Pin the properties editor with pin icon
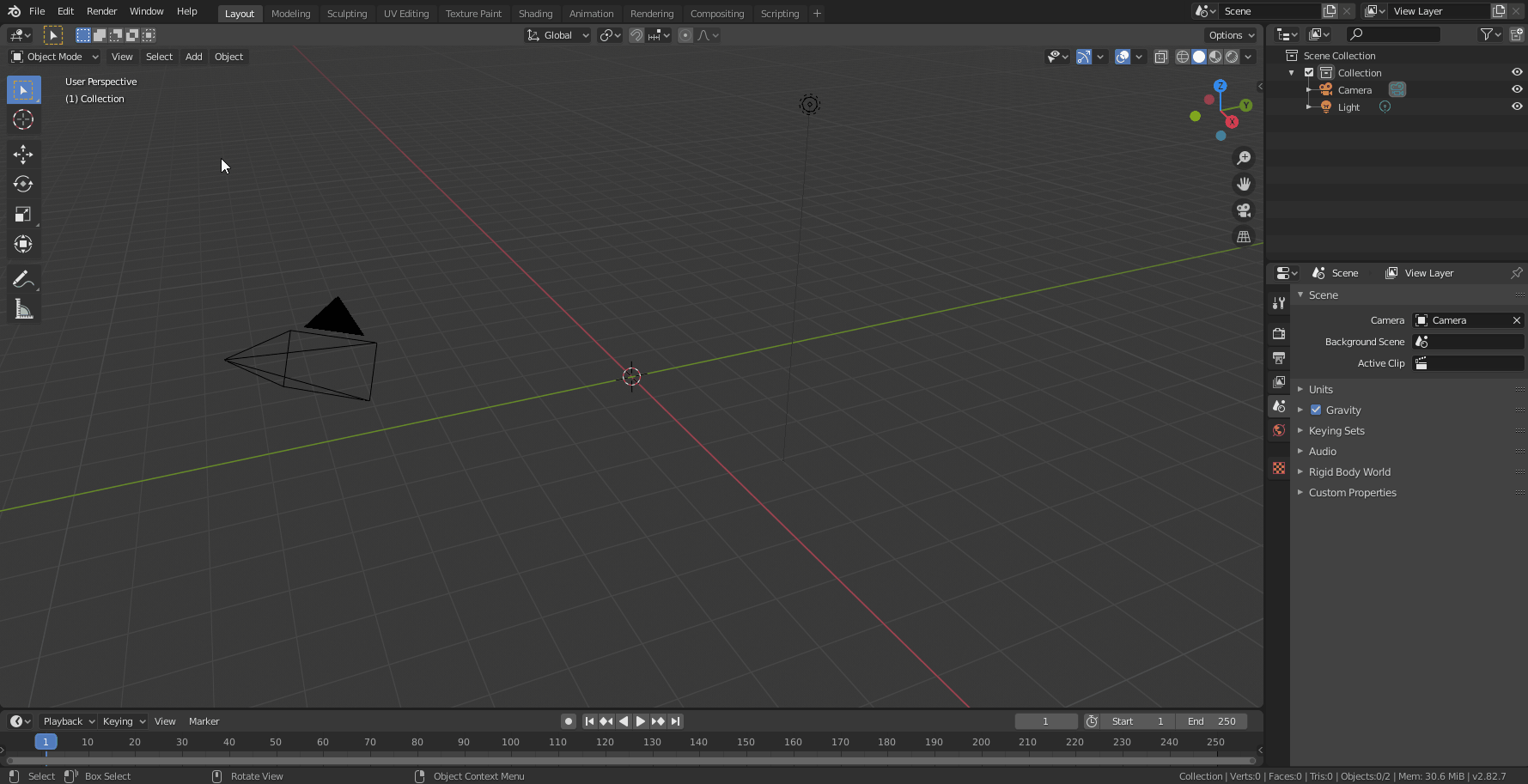Screen dimensions: 1528x784 pos(1516,273)
